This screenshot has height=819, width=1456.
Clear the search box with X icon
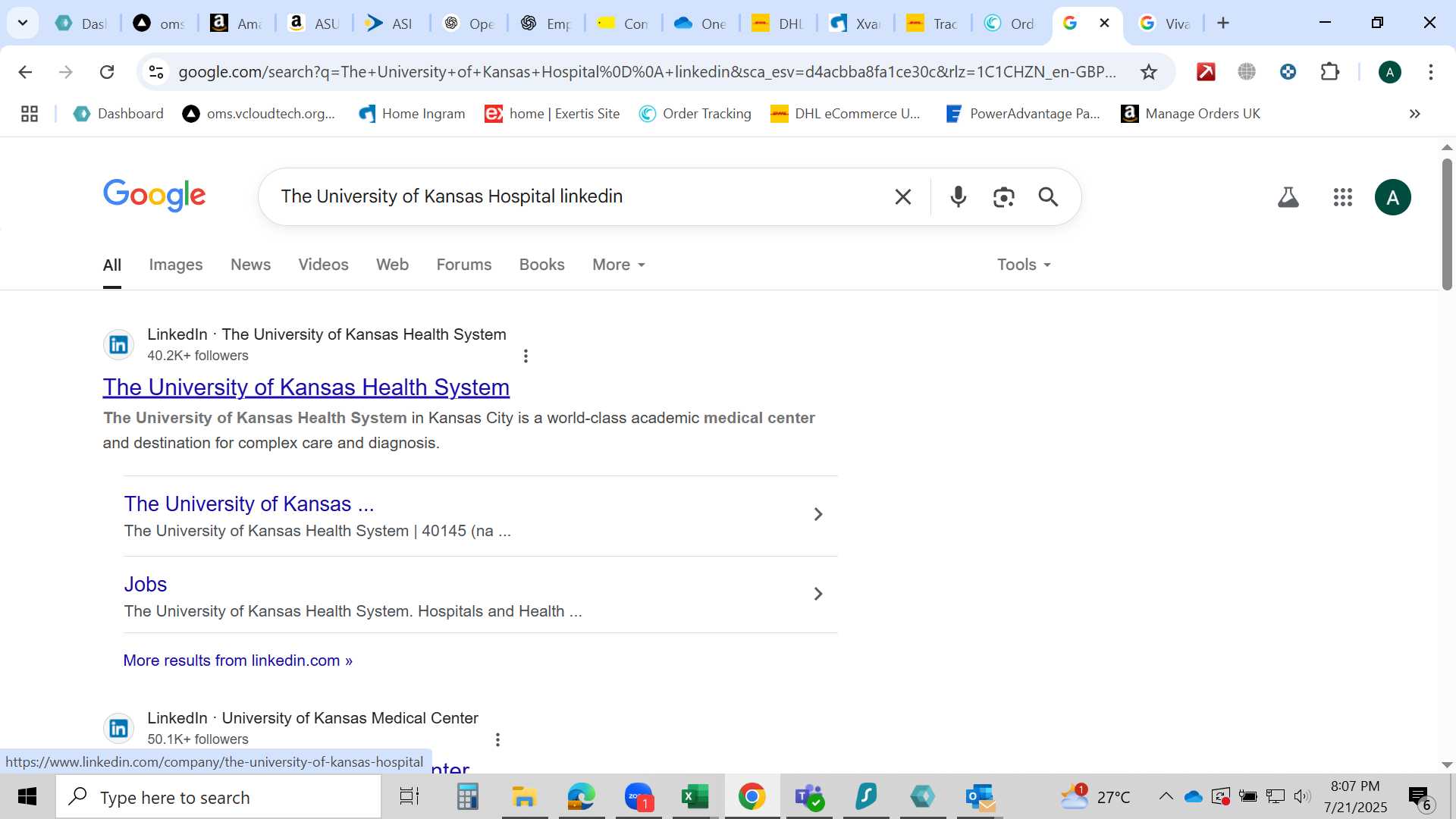902,197
